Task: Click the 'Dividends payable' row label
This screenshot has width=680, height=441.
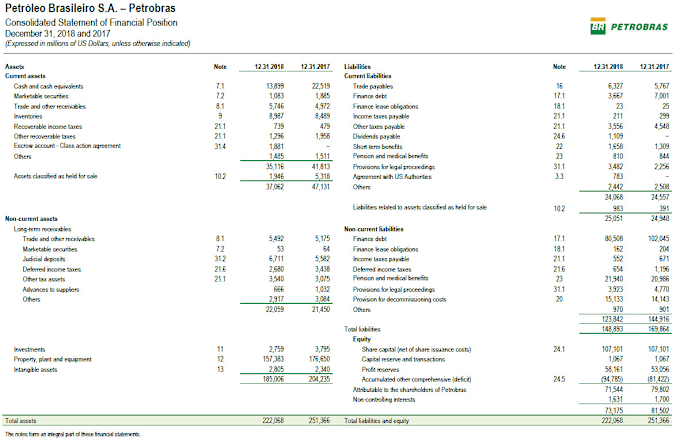Action: 376,137
